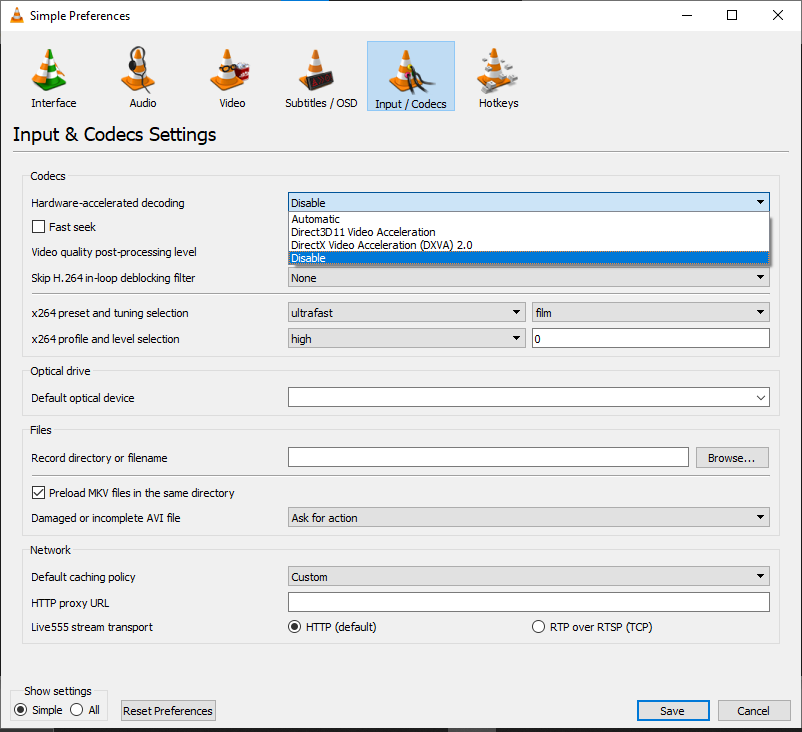
Task: Open the x264 tuning film dropdown
Action: (651, 313)
